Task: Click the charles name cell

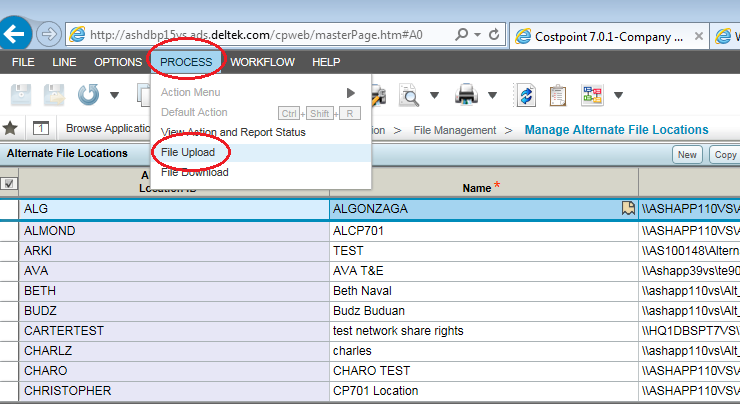Action: [483, 351]
